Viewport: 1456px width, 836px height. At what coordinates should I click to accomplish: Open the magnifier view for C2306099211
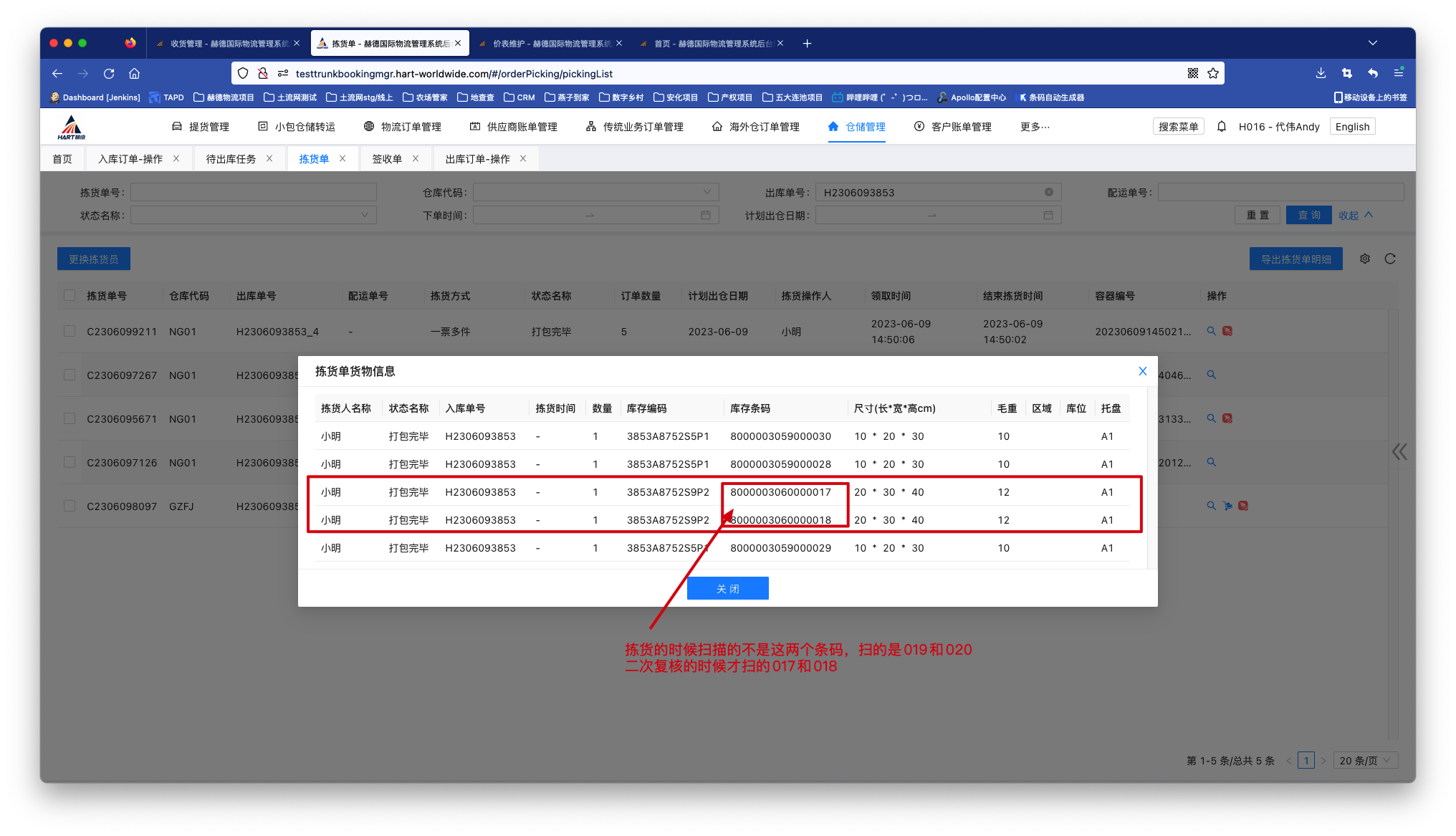click(x=1211, y=331)
